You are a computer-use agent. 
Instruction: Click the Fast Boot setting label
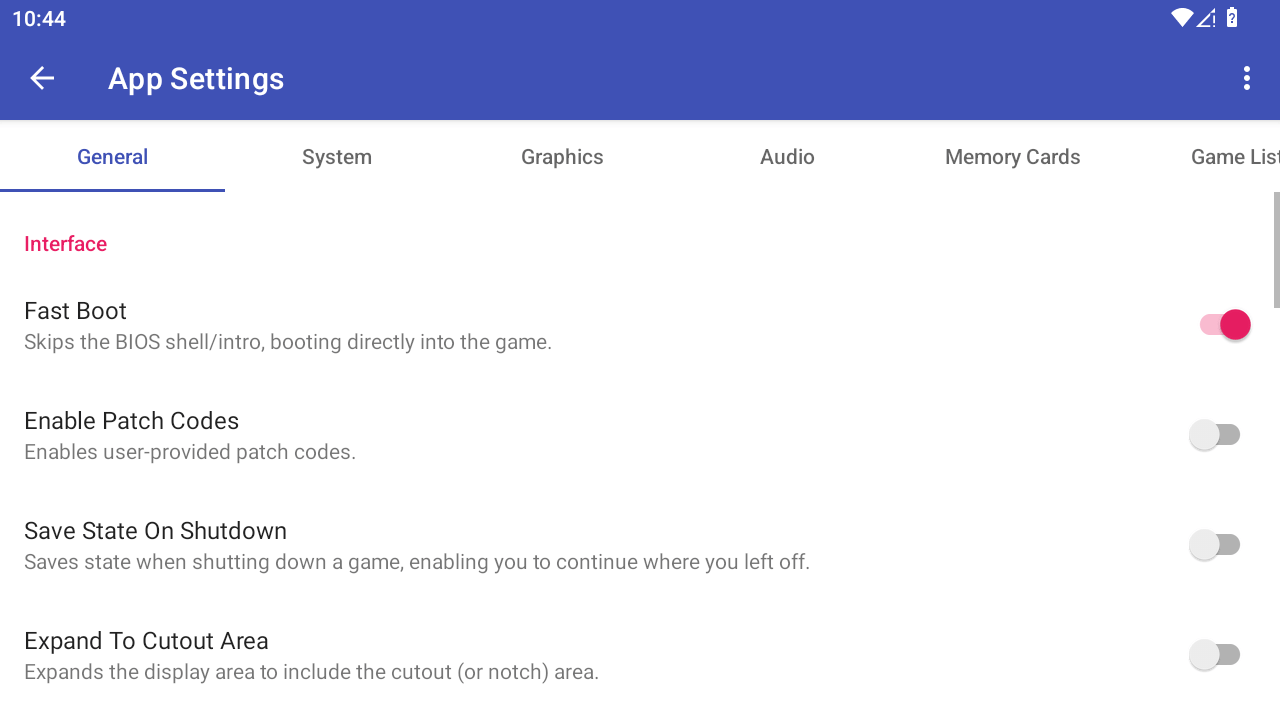[76, 311]
